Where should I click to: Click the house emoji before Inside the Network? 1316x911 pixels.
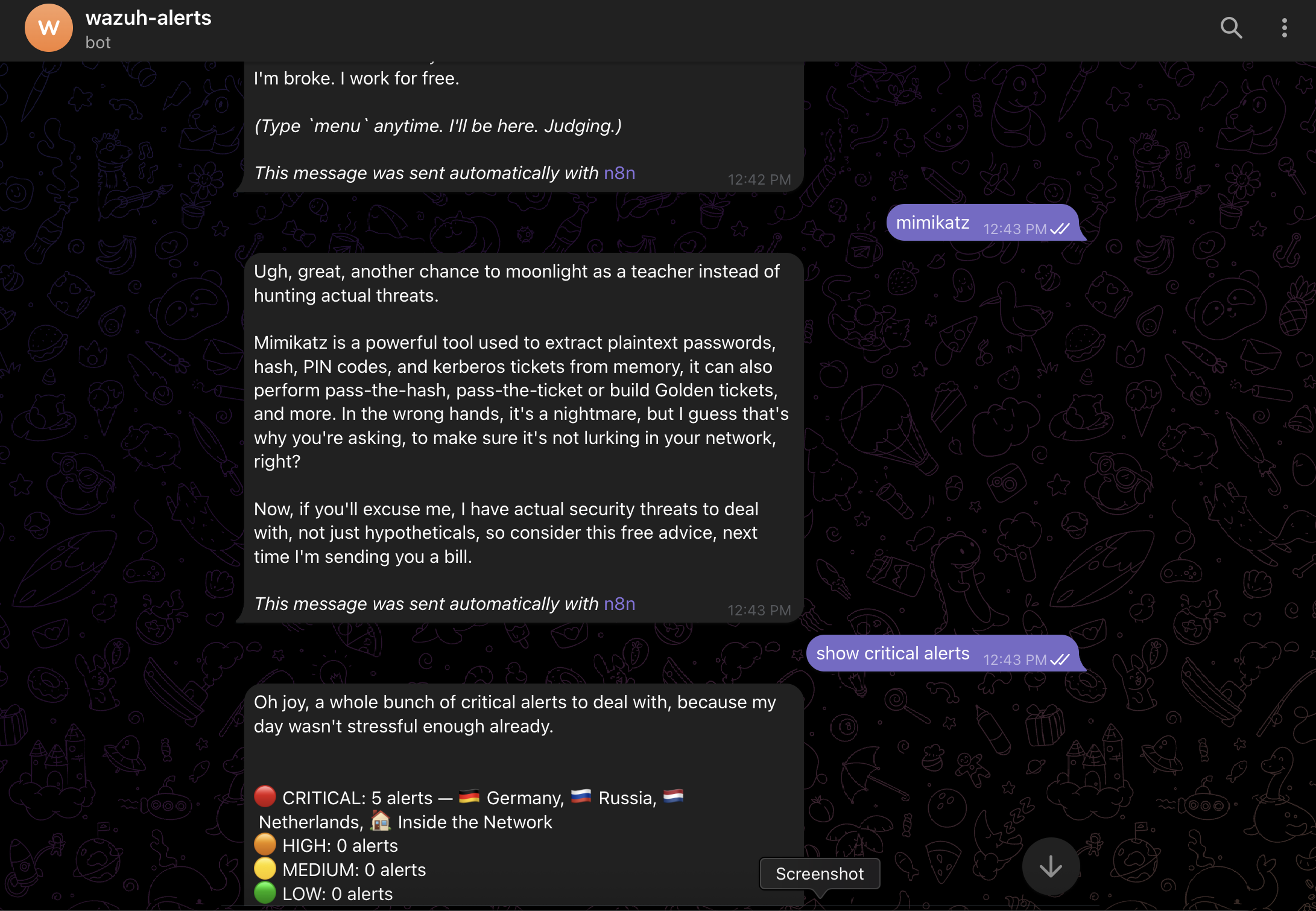pos(381,821)
